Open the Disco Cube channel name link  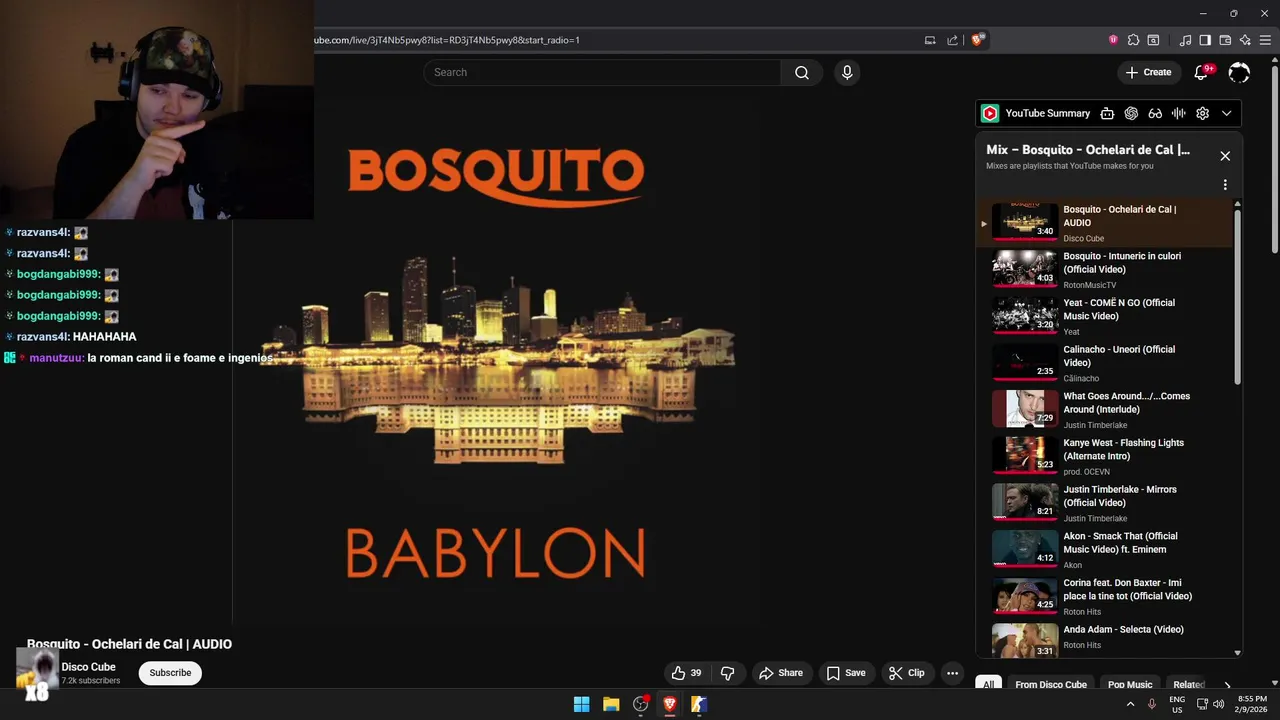click(88, 667)
